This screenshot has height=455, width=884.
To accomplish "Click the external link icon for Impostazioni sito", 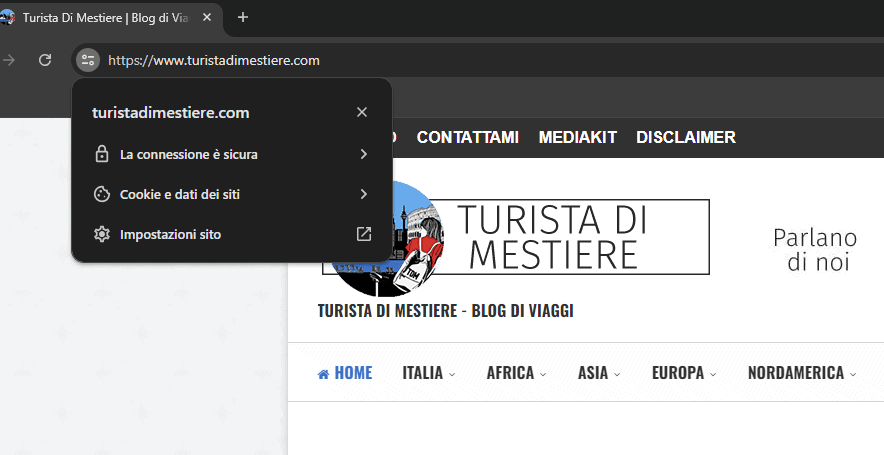I will (364, 234).
